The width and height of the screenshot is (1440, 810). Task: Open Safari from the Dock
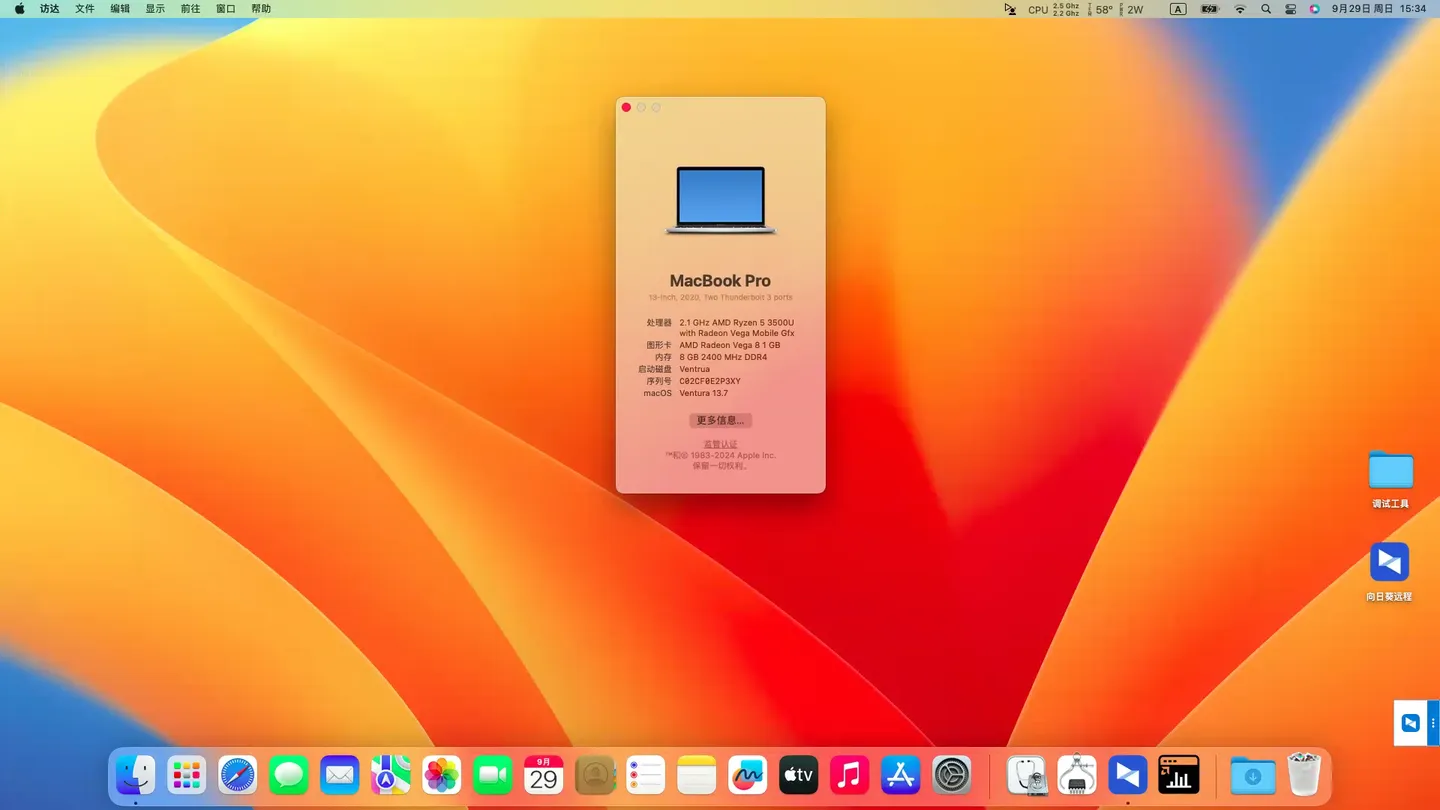pyautogui.click(x=237, y=774)
